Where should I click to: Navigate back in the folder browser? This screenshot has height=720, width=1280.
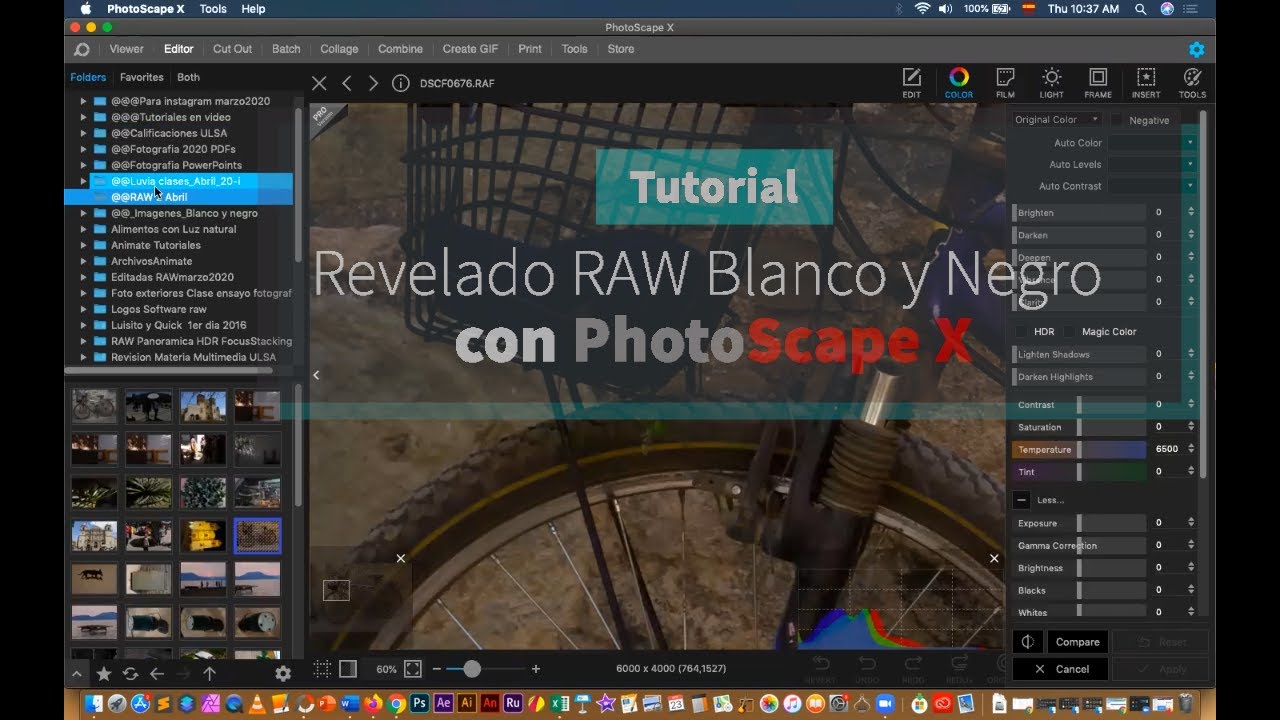156,674
